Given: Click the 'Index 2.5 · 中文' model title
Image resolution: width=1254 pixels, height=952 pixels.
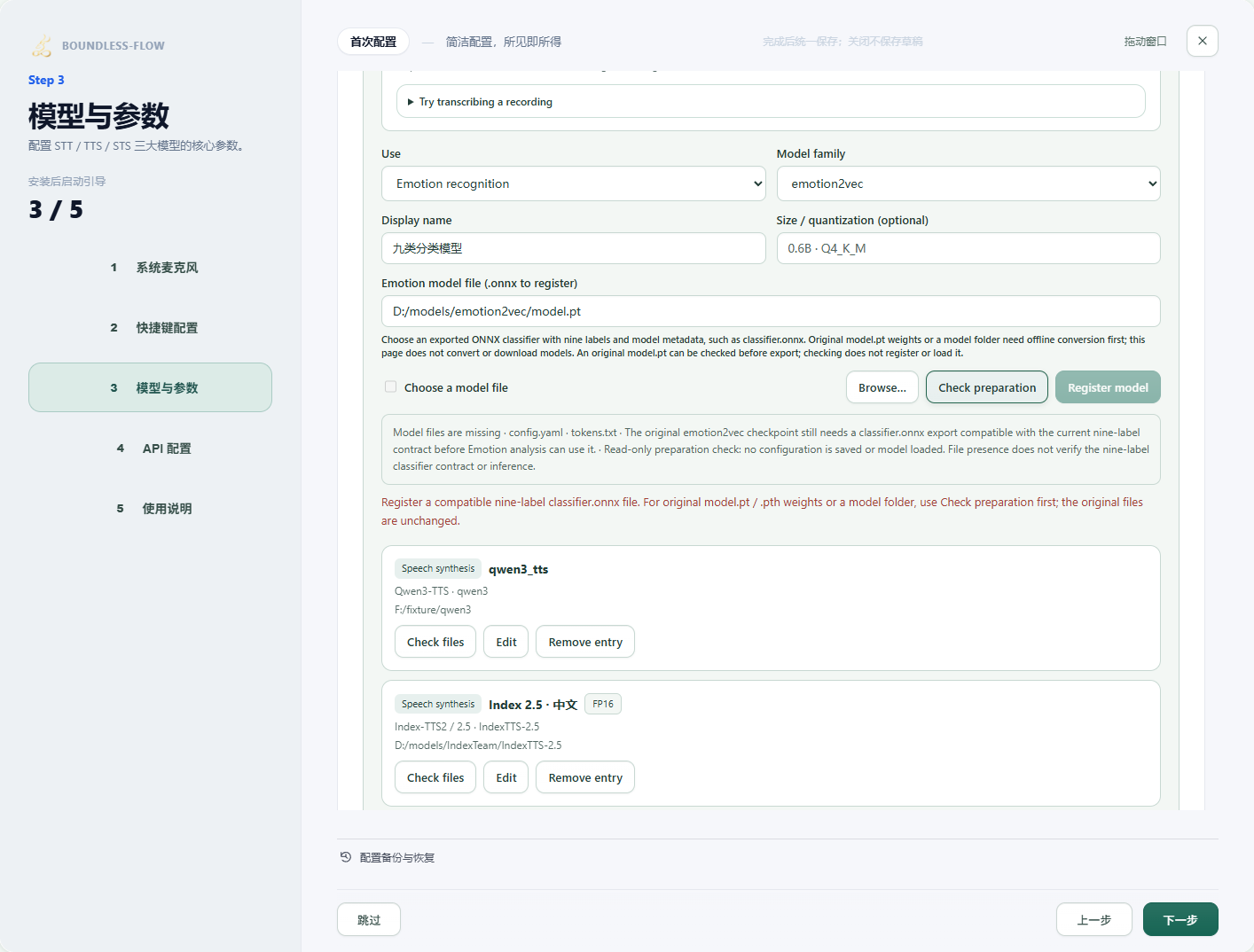Looking at the screenshot, I should 533,705.
